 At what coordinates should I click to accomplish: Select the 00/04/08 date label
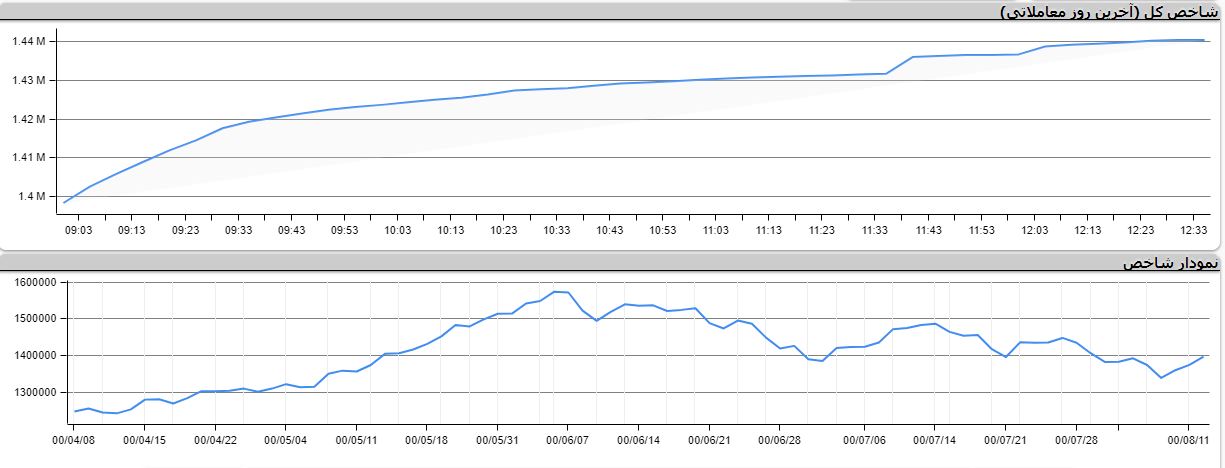(73, 439)
